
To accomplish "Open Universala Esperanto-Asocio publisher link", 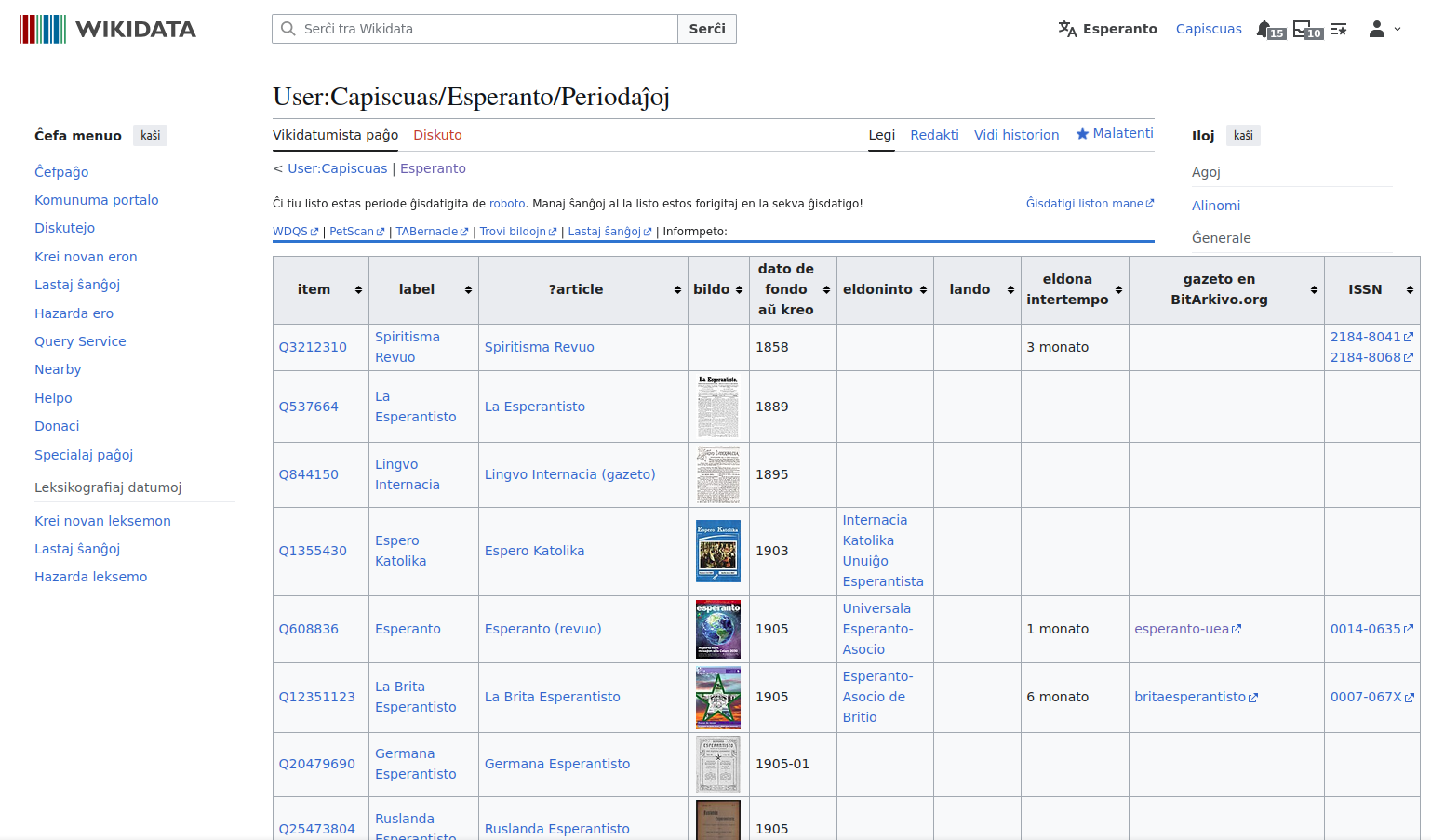I will [877, 629].
